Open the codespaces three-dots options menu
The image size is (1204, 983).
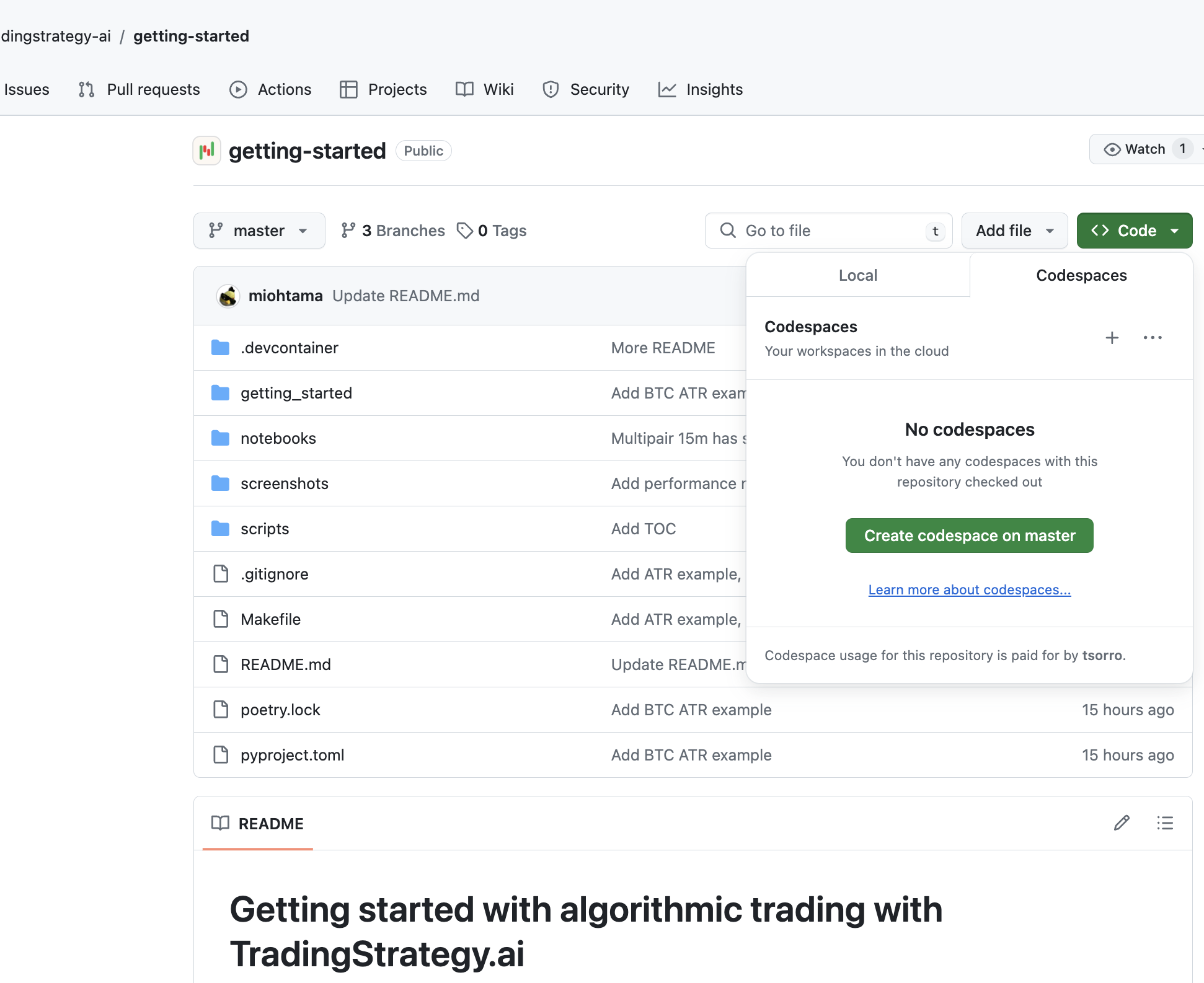click(x=1152, y=338)
